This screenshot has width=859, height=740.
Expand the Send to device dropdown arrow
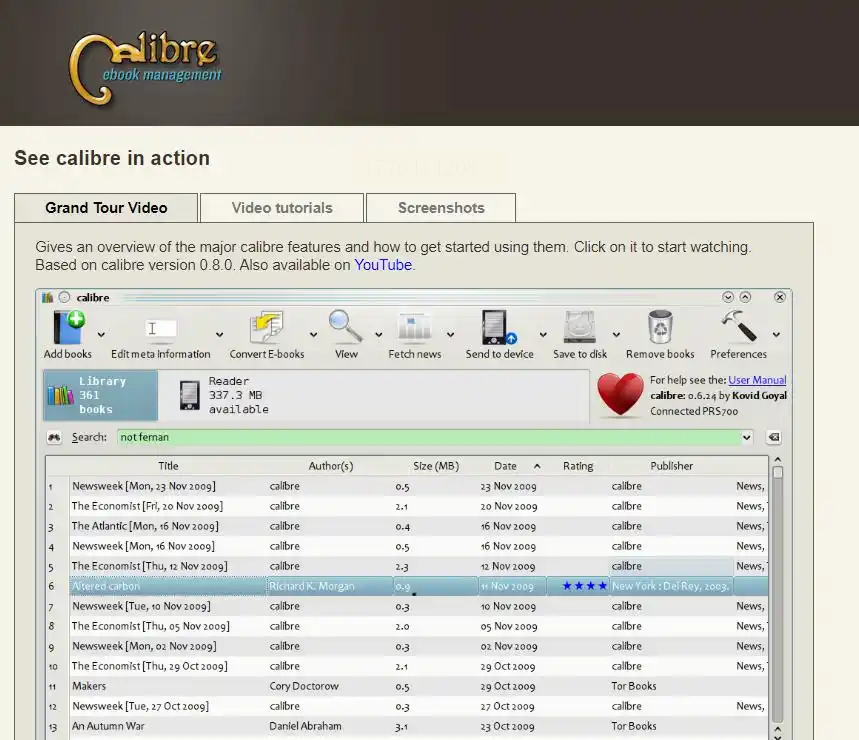tap(543, 334)
